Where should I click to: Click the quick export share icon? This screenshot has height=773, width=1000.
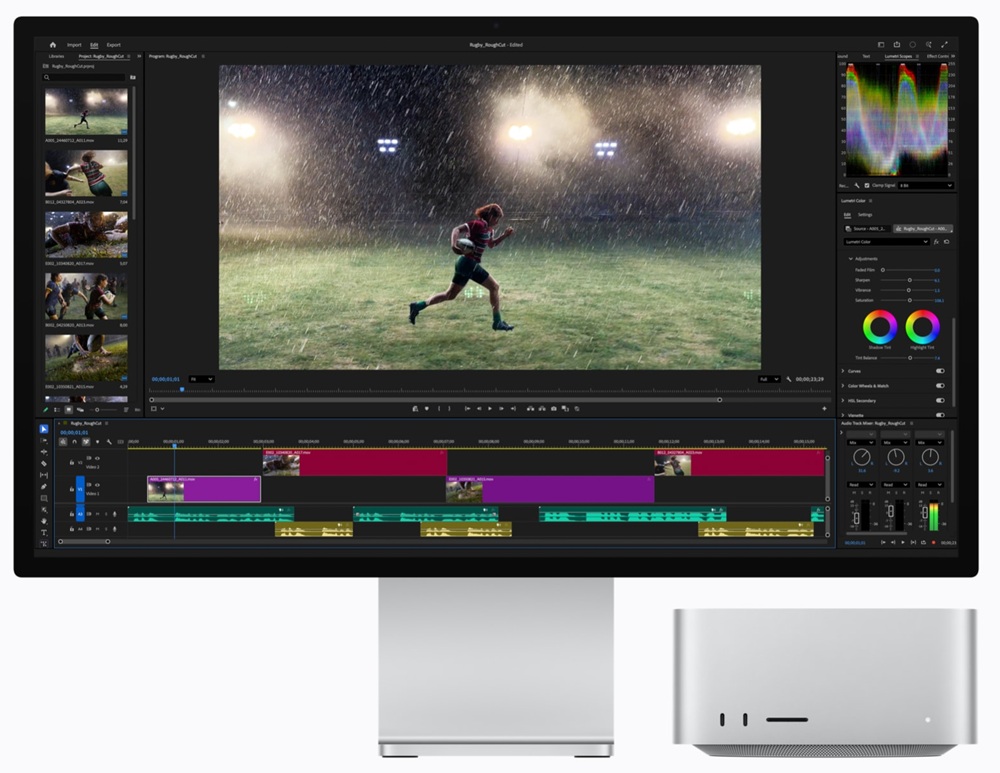897,45
